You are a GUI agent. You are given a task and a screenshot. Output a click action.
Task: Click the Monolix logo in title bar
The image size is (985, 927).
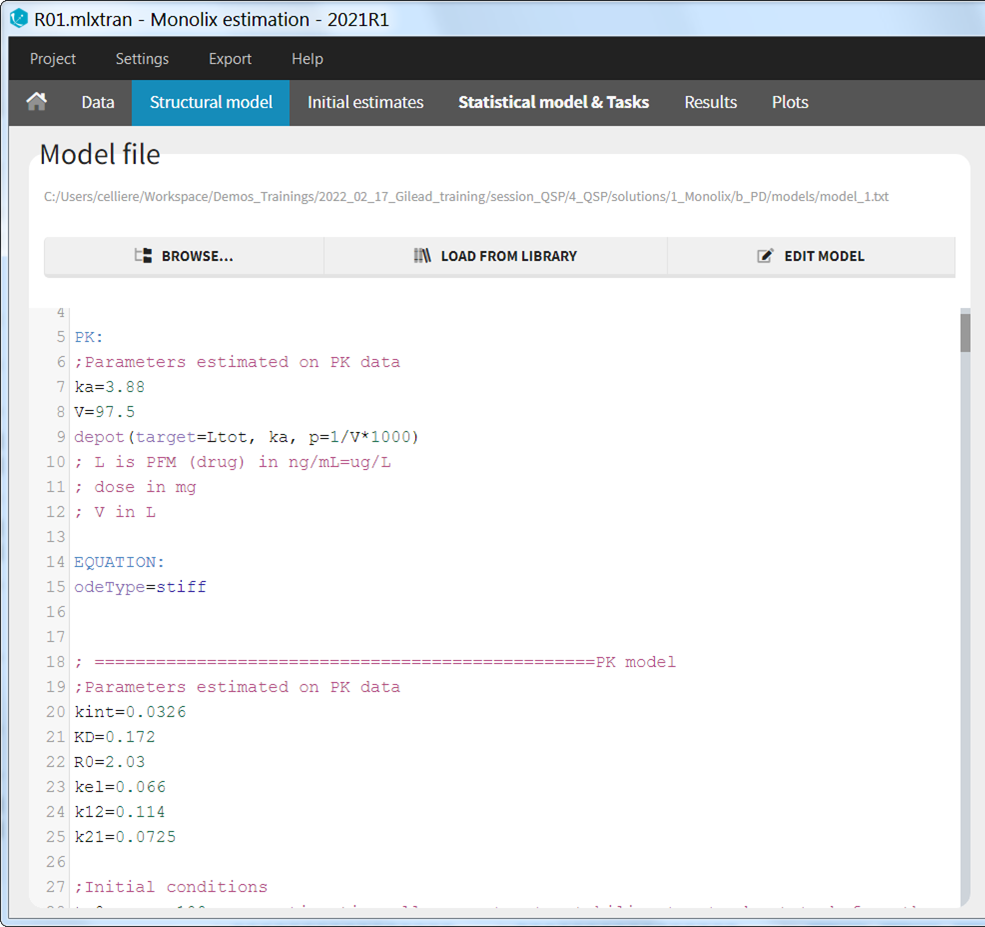click(18, 19)
